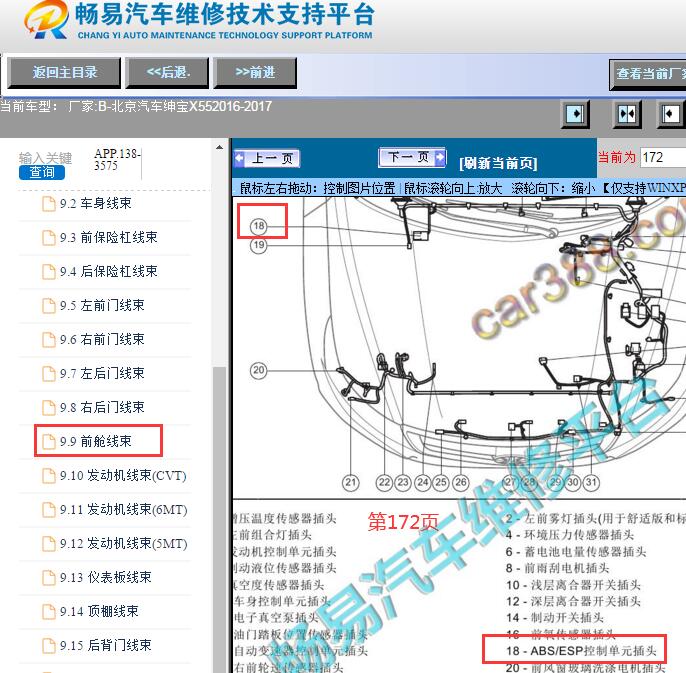Click the sidebar scrollbar up arrow
This screenshot has height=673, width=686.
click(x=219, y=147)
